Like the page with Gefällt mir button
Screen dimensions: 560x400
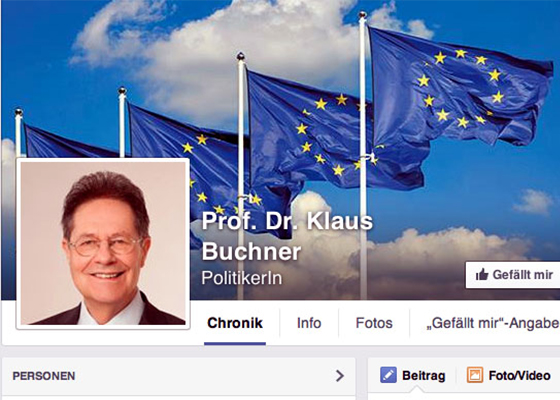[x=513, y=275]
